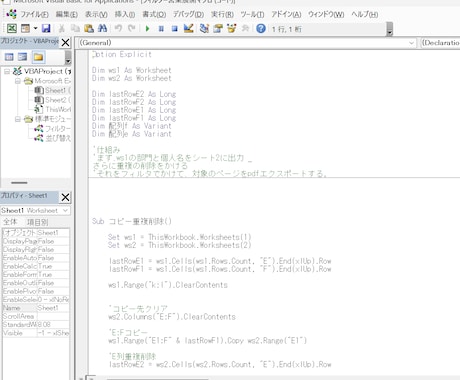Open the 実行(R) menu
The image size is (460, 380).
(x=222, y=14)
